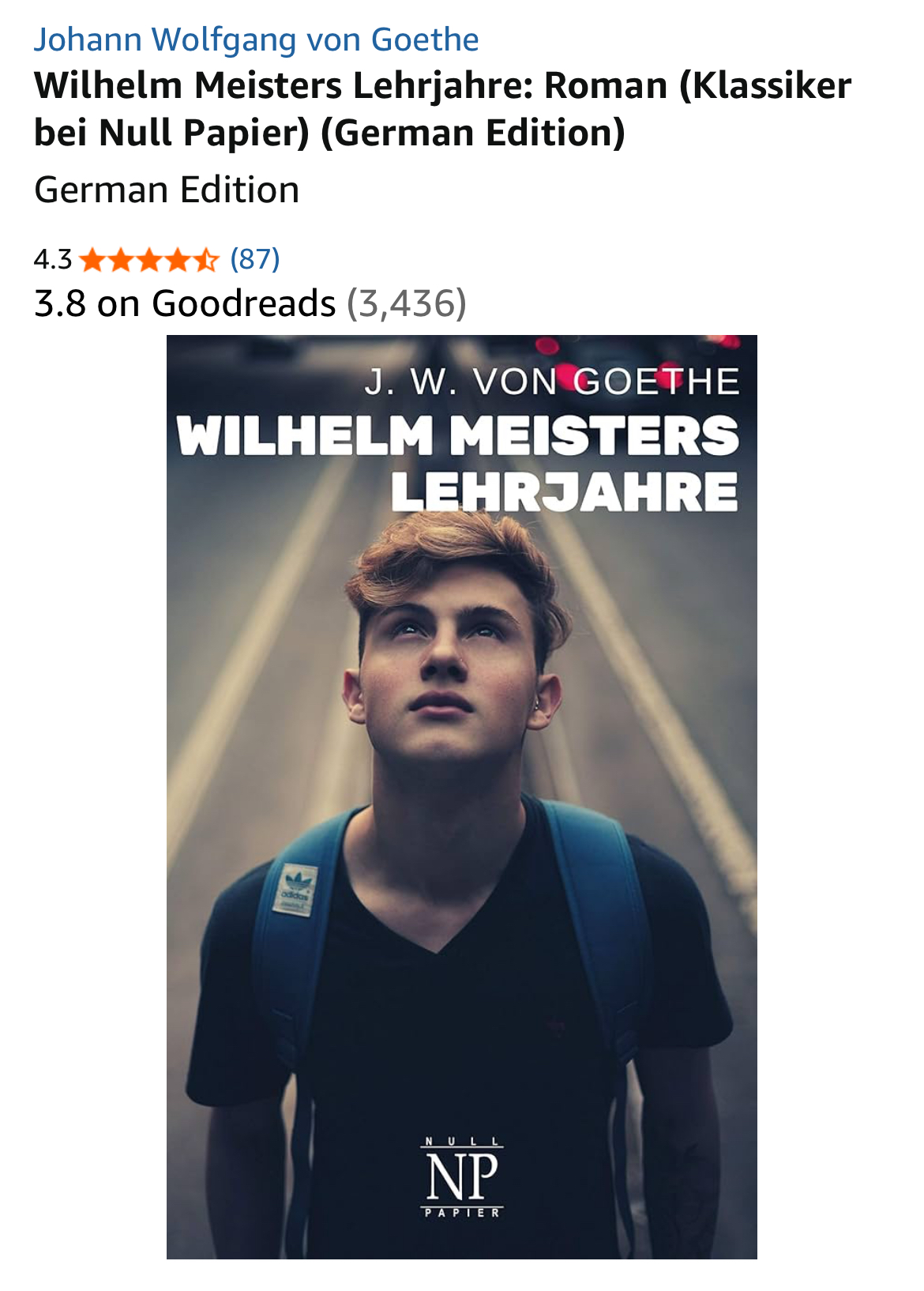Select the German Edition subtitle text
924x1291 pixels.
coord(167,190)
